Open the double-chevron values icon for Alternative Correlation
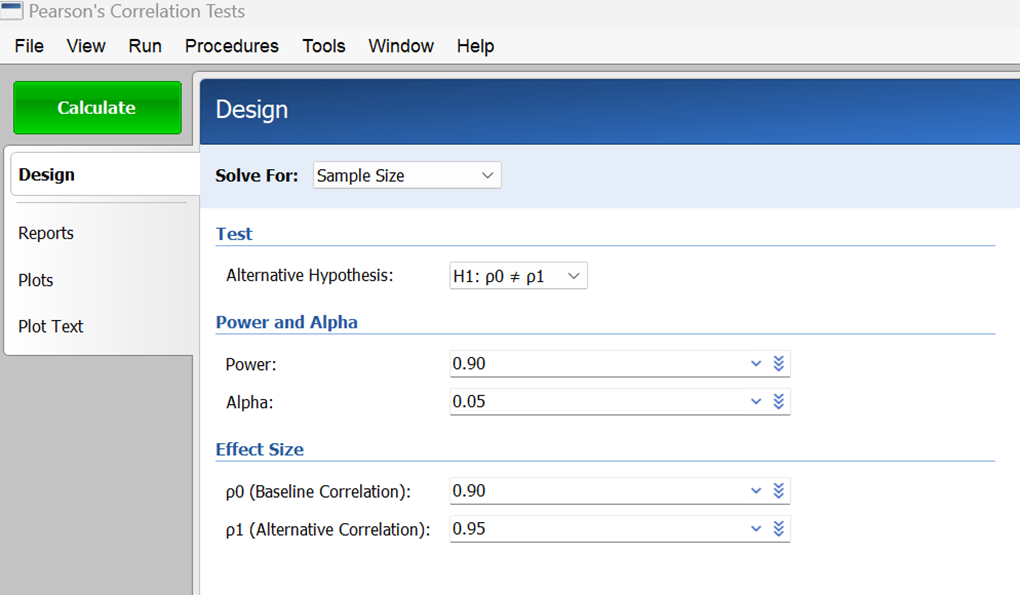Screen dimensions: 1020x595 pyautogui.click(x=779, y=529)
